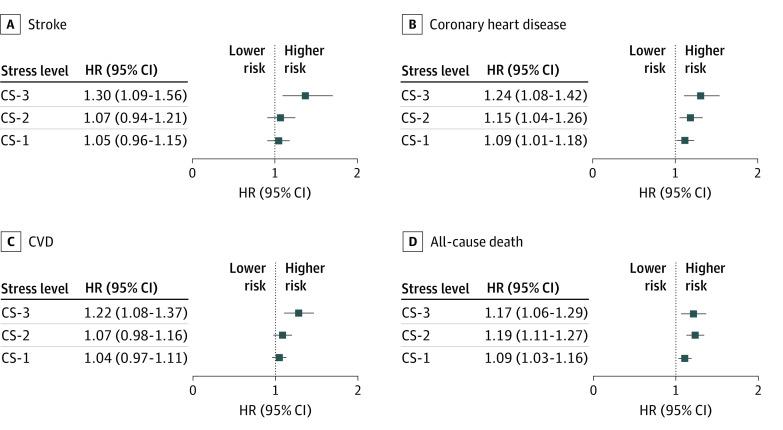Click the HR value 1.24 (1.08-1.42)
Screen dimensions: 783x430
pyautogui.click(x=537, y=96)
